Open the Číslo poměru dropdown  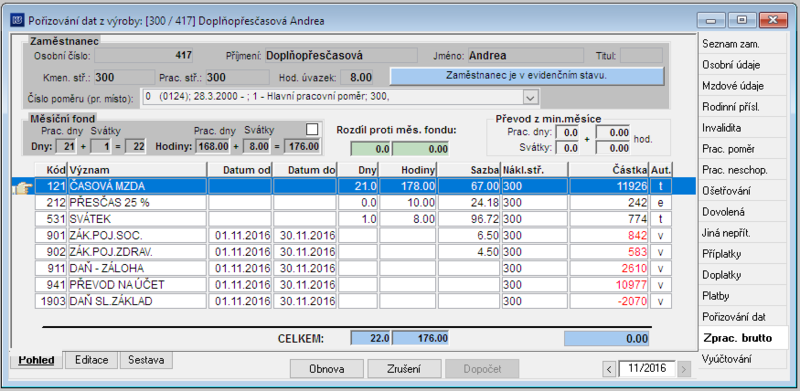[x=531, y=97]
